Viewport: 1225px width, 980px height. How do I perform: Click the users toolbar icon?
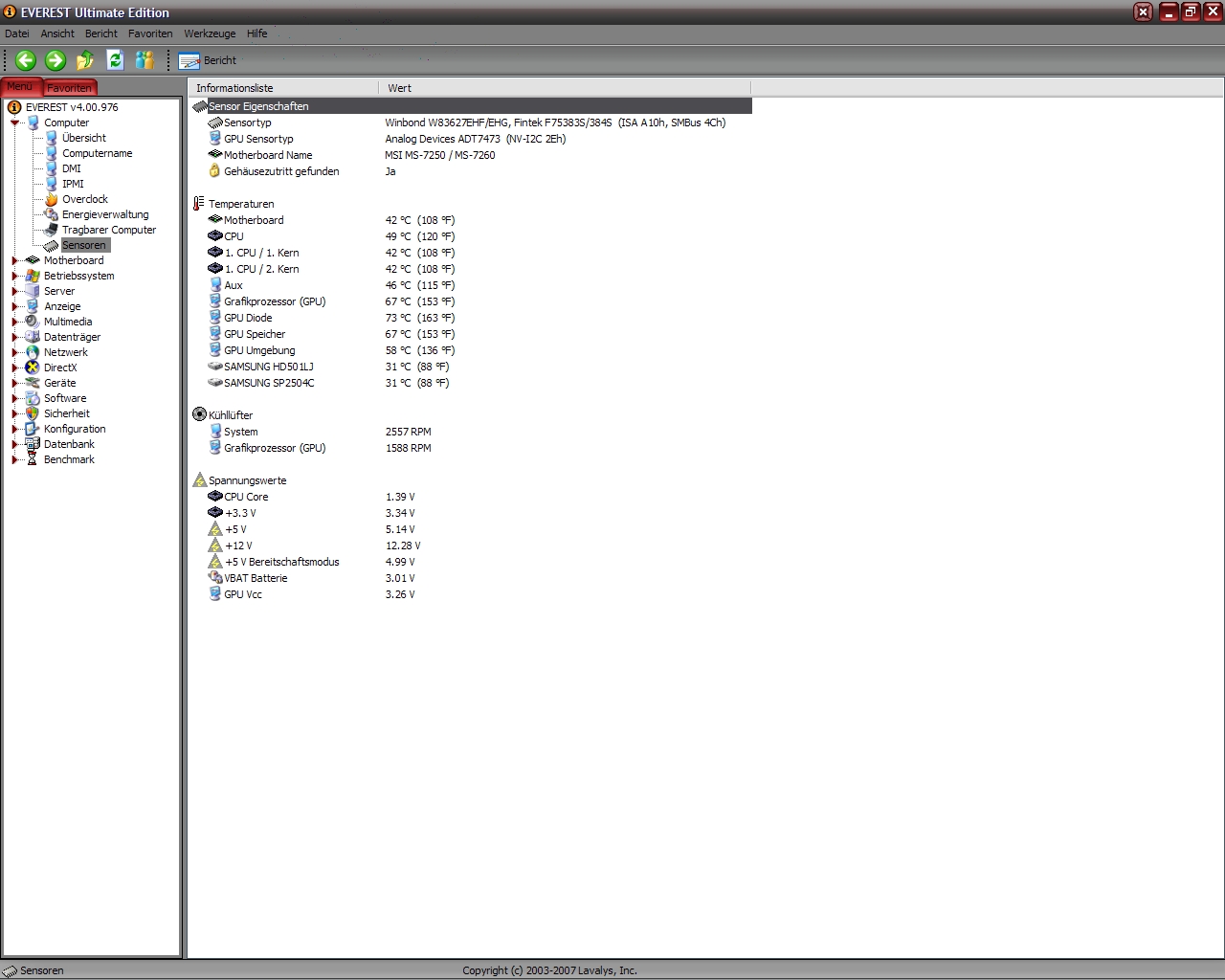(145, 60)
